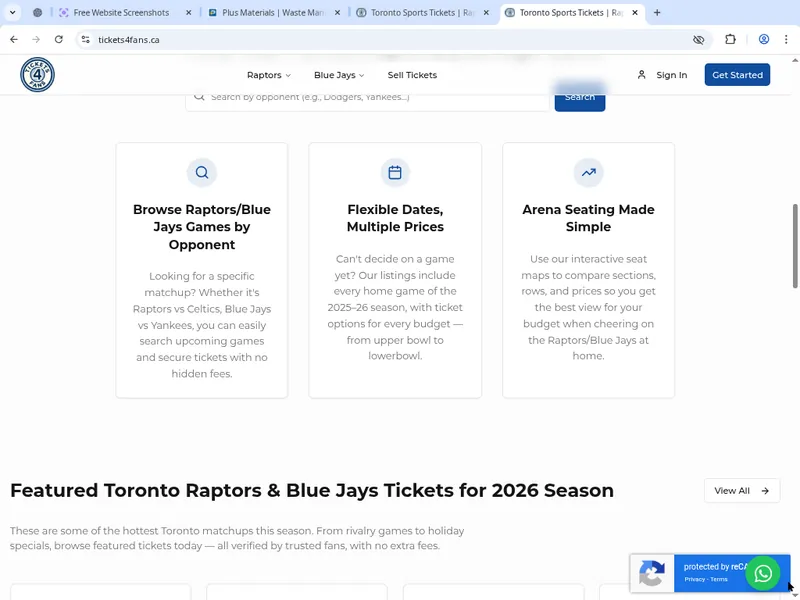Open a new browser tab

(657, 13)
